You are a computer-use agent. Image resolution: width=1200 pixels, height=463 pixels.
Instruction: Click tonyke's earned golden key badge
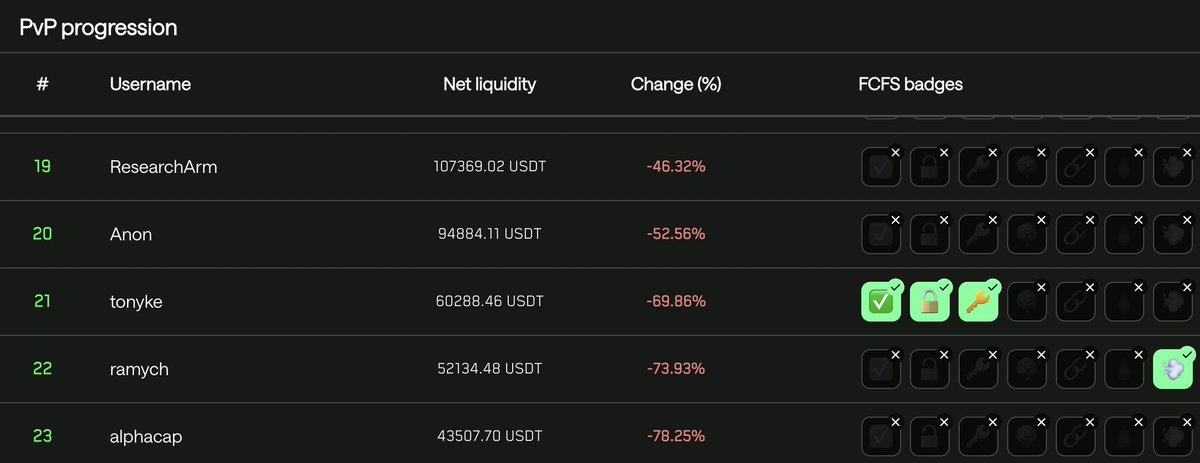[x=979, y=301]
